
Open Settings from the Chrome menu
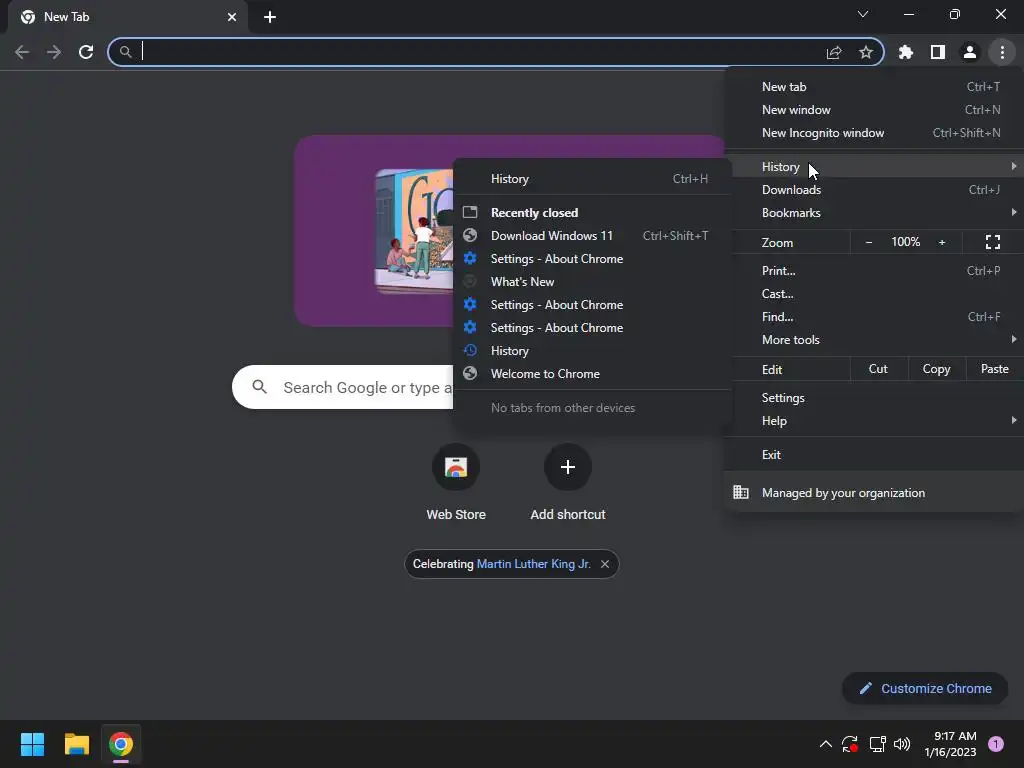[874, 398]
